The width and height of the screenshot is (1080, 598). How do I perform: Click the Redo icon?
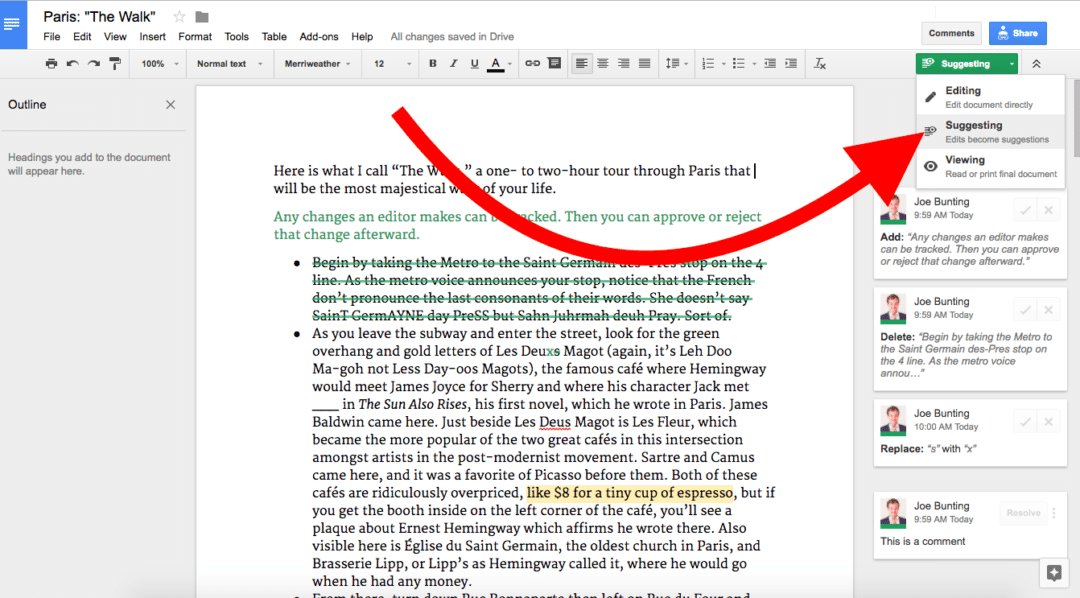(93, 63)
